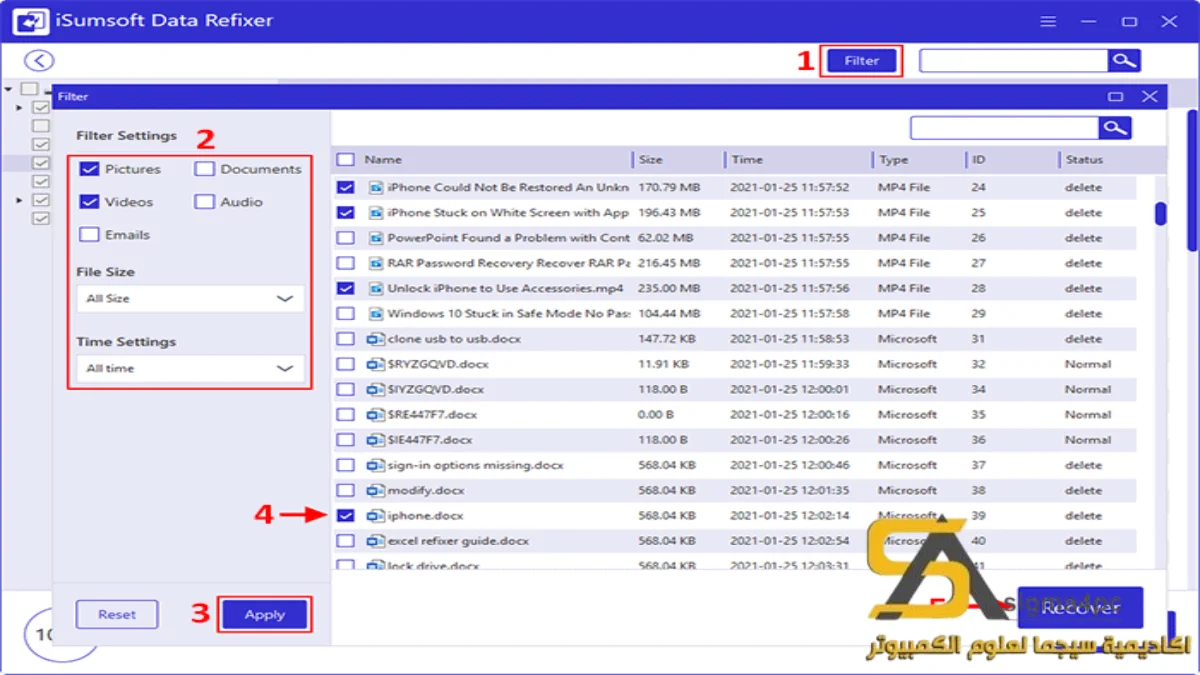The width and height of the screenshot is (1200, 675).
Task: Sort file list by Type column
Action: click(894, 160)
